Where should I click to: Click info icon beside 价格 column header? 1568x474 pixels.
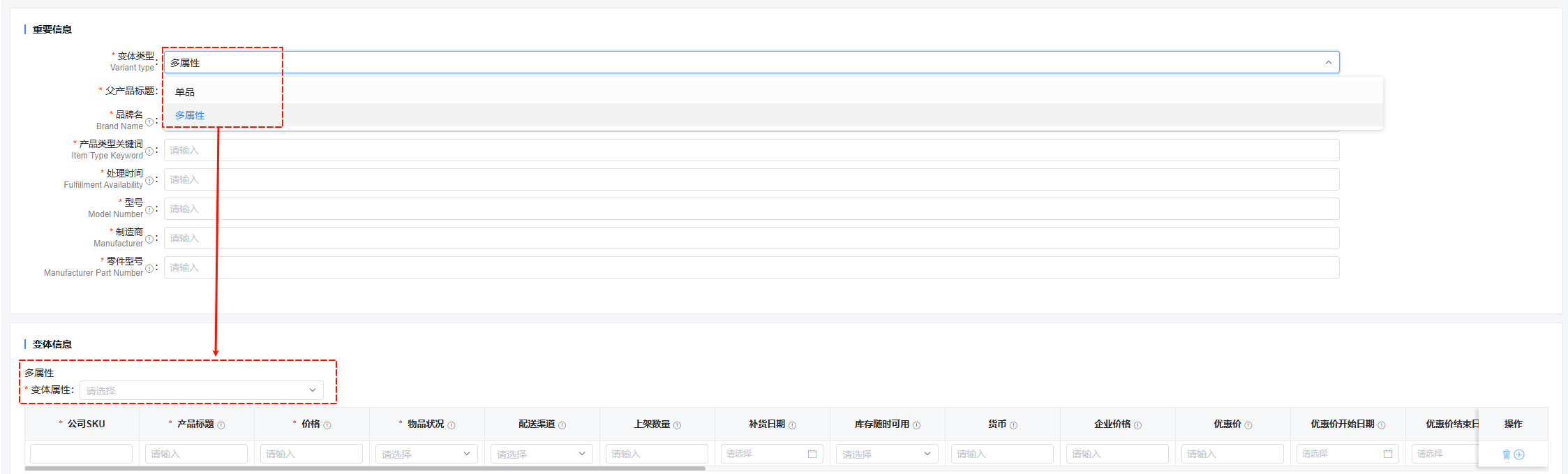click(x=327, y=425)
